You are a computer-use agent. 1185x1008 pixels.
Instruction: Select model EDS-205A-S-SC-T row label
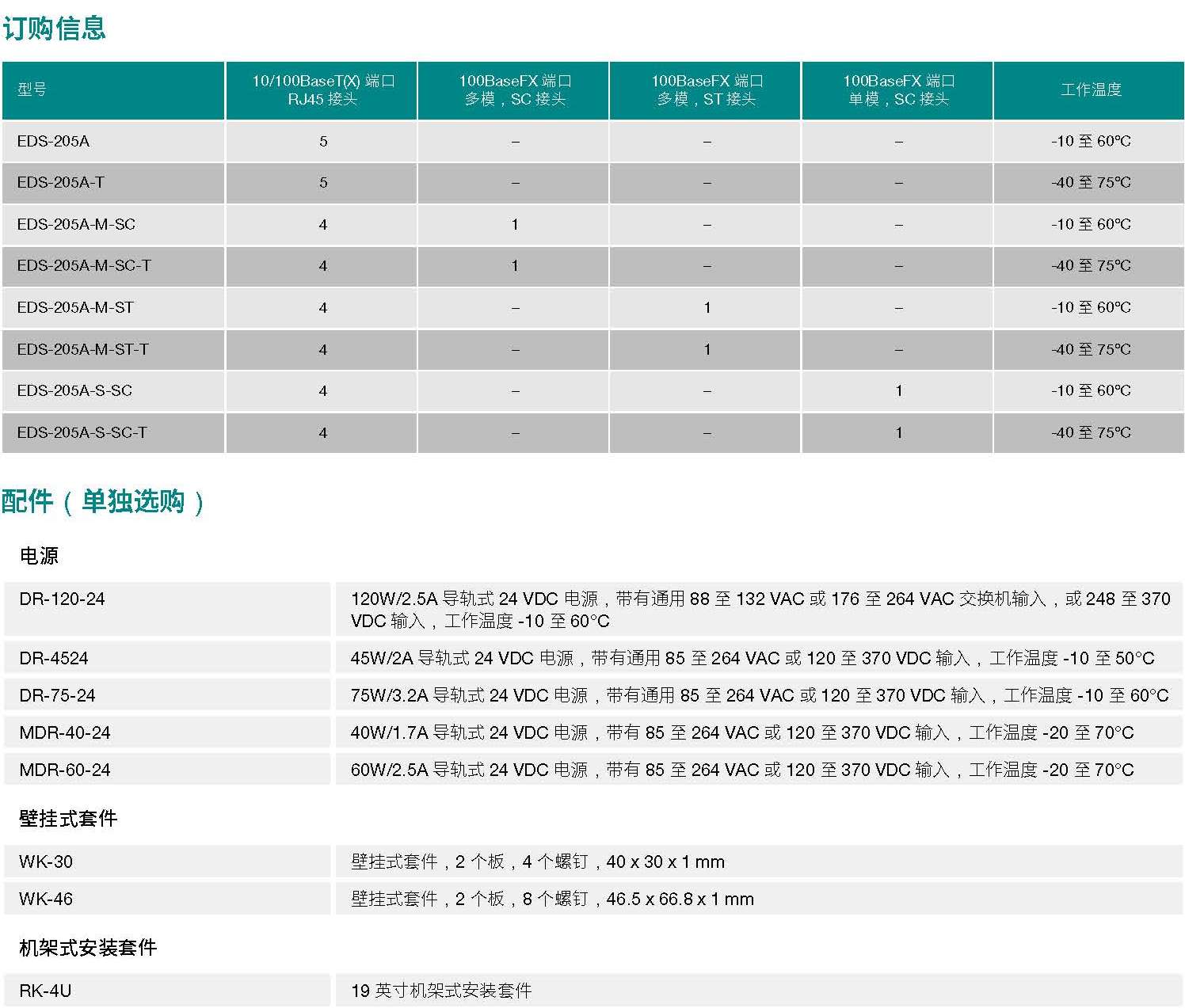pyautogui.click(x=82, y=432)
